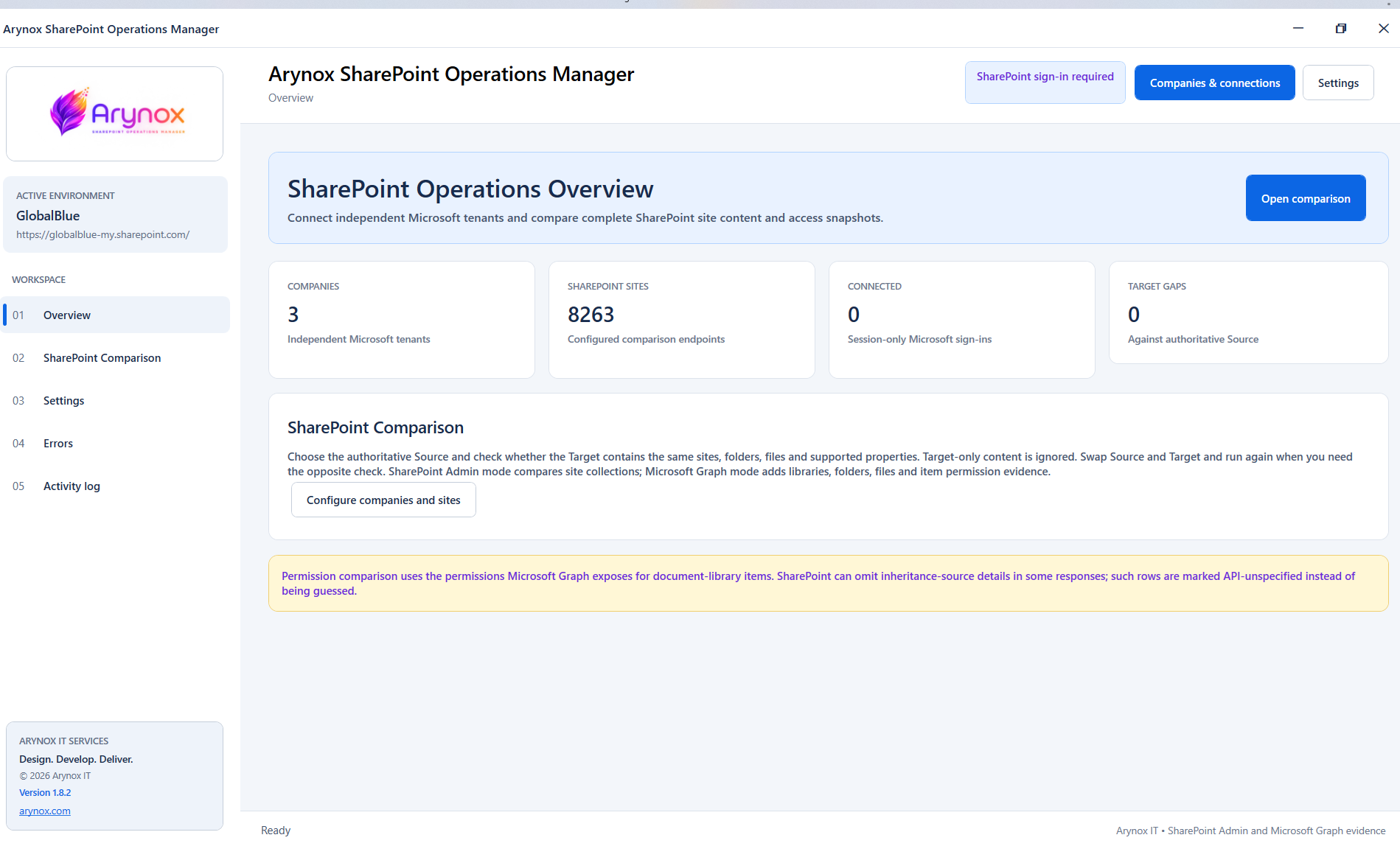Click the Design. Develop. Deliver. tagline
Image resolution: width=1400 pixels, height=846 pixels.
click(x=76, y=759)
